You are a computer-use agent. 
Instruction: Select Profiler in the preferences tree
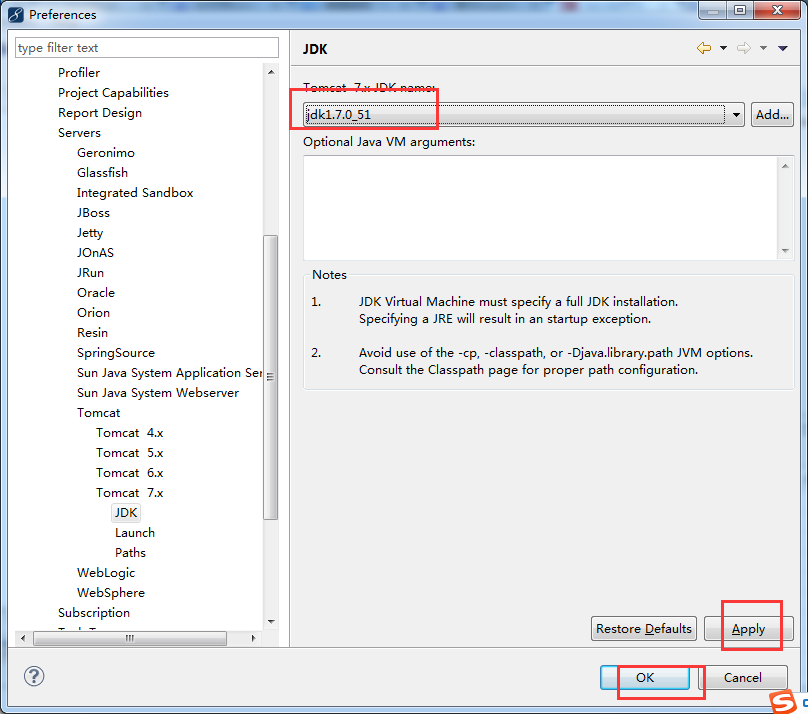(79, 73)
